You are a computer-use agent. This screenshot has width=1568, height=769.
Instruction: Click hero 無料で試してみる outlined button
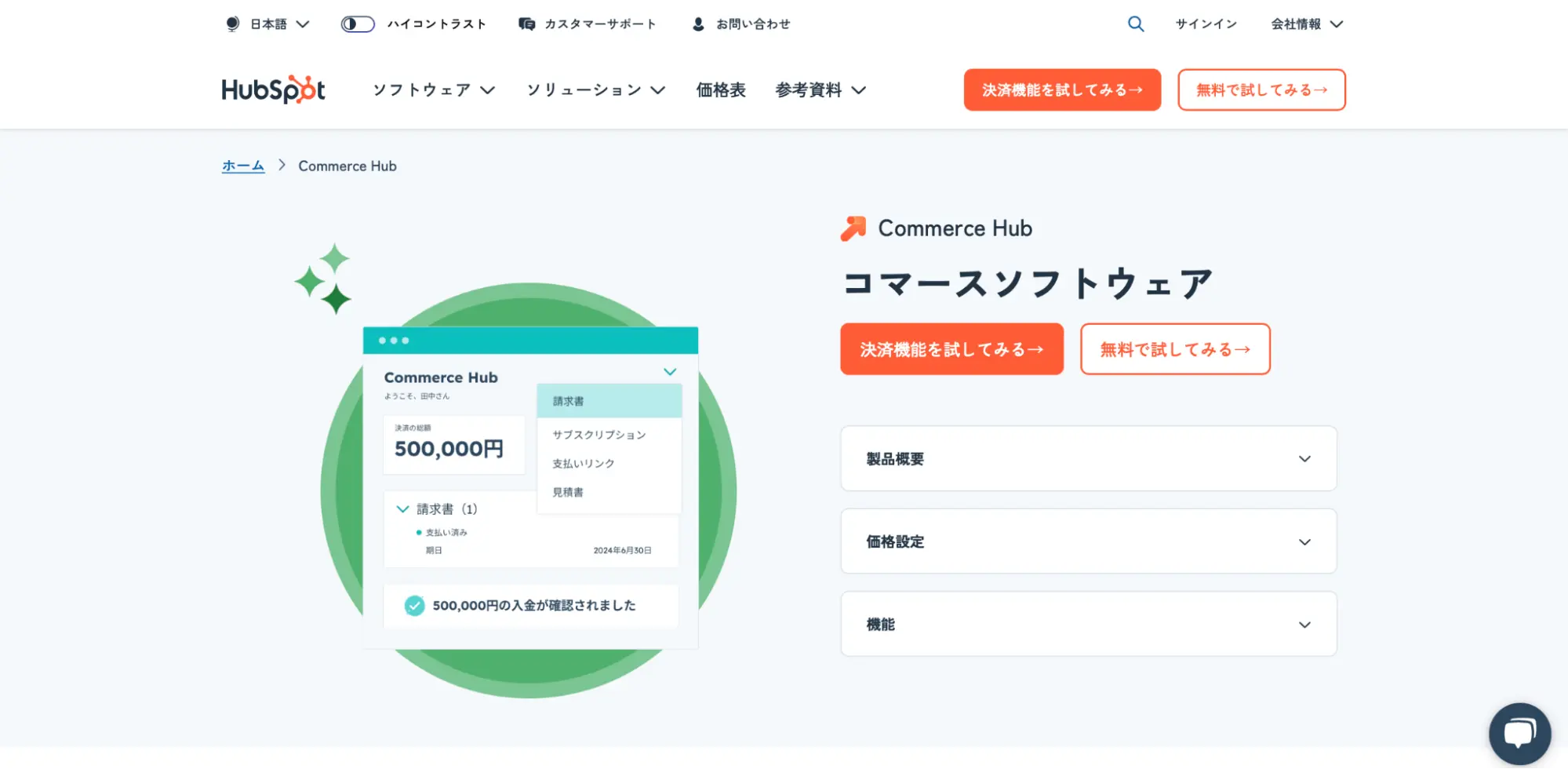point(1175,348)
